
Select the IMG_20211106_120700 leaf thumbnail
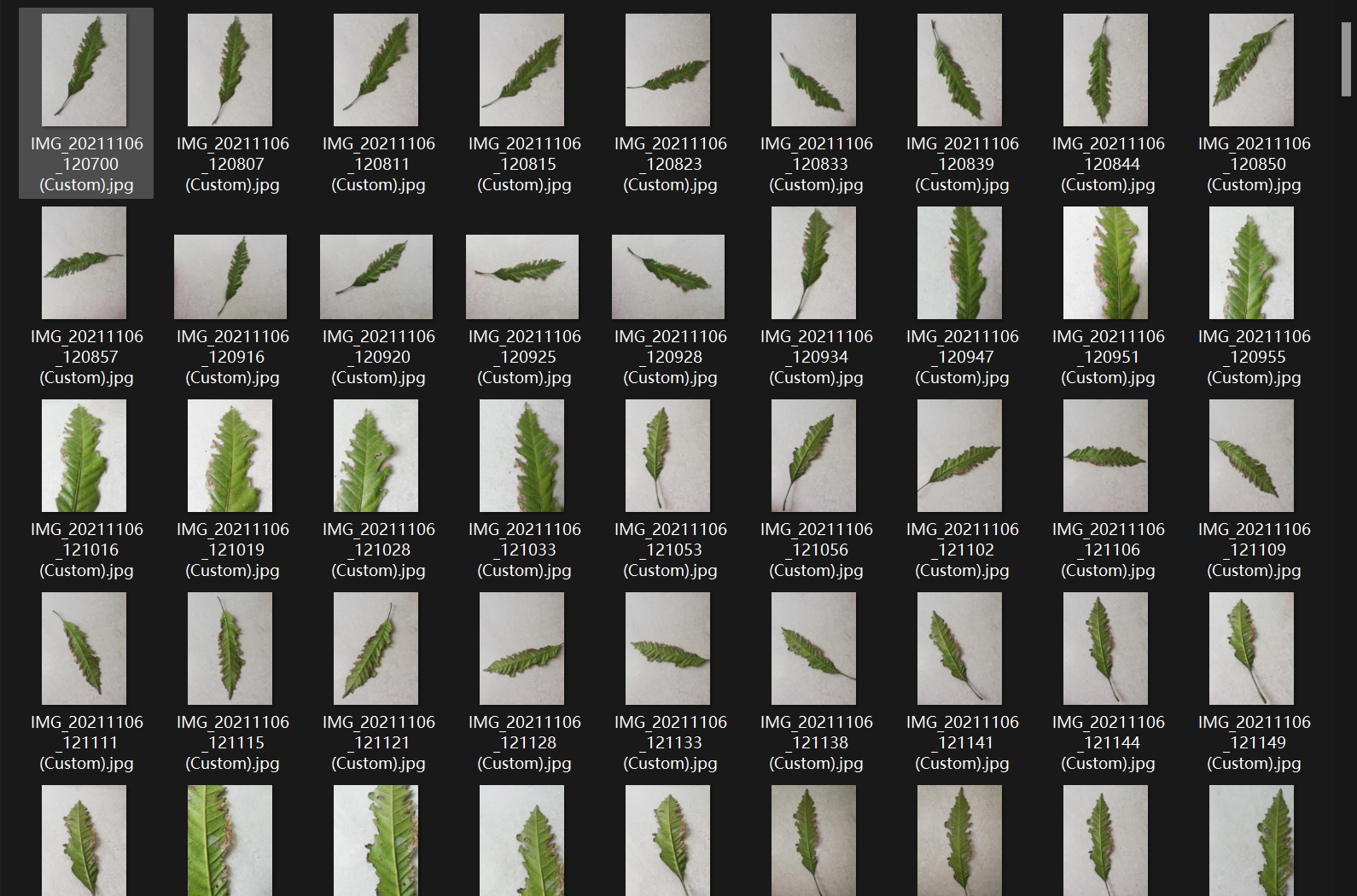click(x=84, y=70)
